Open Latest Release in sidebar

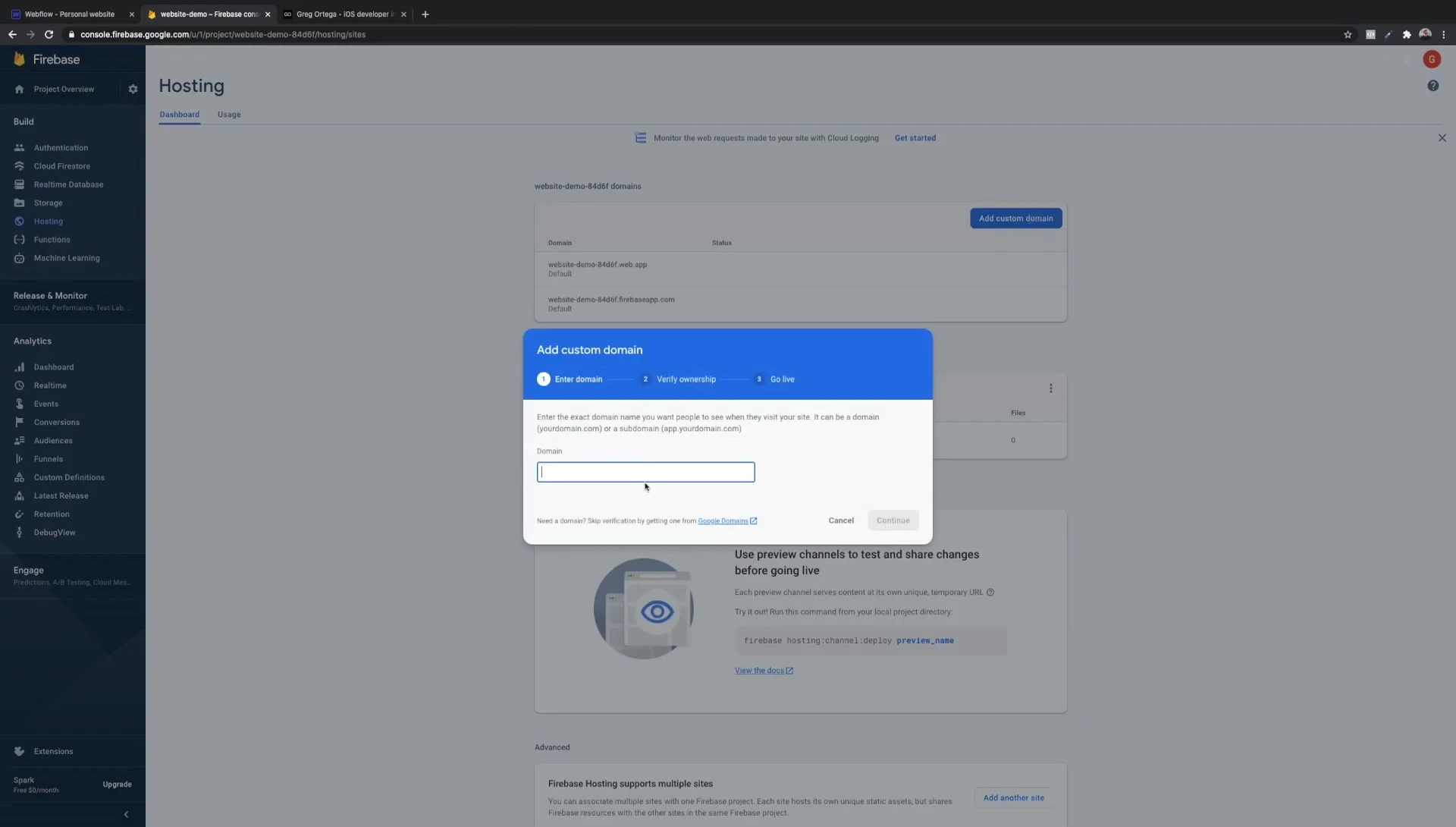click(x=61, y=496)
